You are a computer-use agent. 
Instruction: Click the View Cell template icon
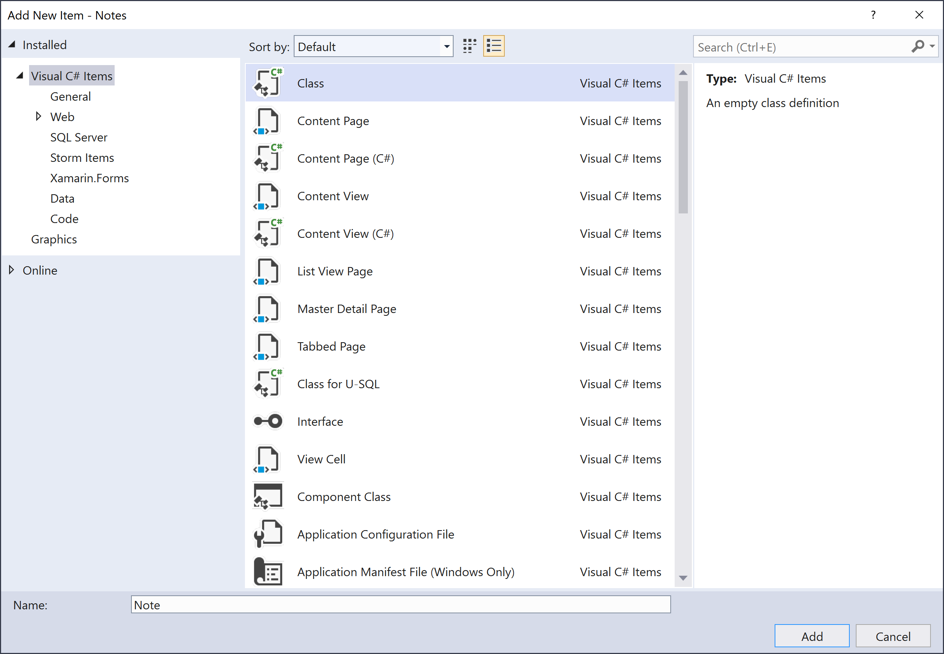coord(267,458)
